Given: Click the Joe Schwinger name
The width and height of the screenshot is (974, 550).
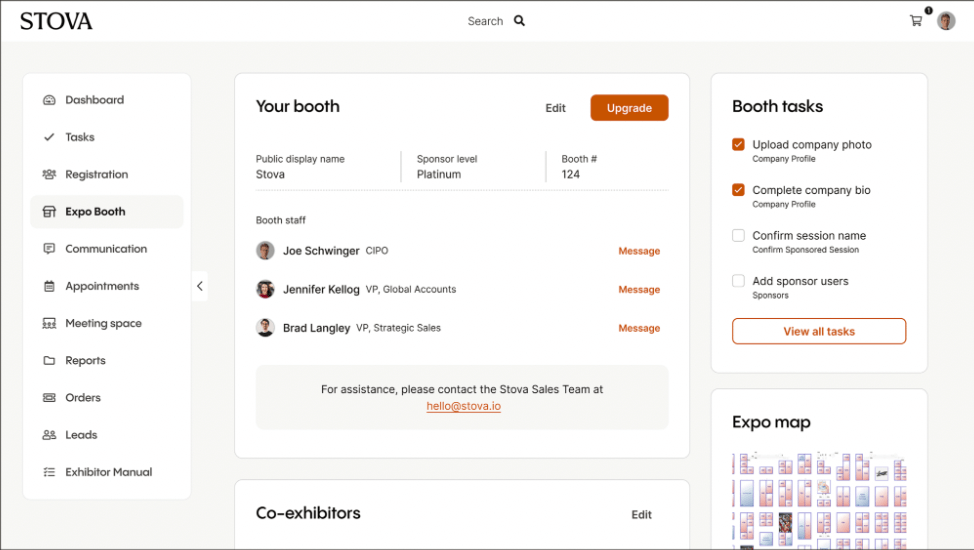Looking at the screenshot, I should click(321, 251).
